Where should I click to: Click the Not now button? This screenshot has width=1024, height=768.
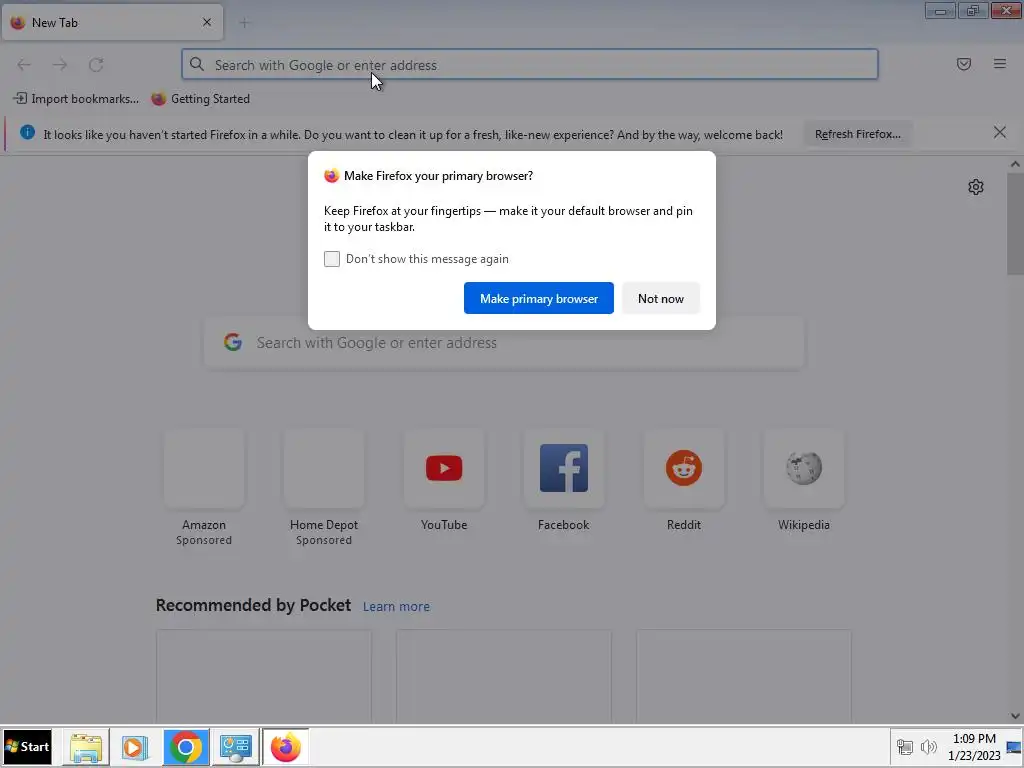[x=661, y=298]
